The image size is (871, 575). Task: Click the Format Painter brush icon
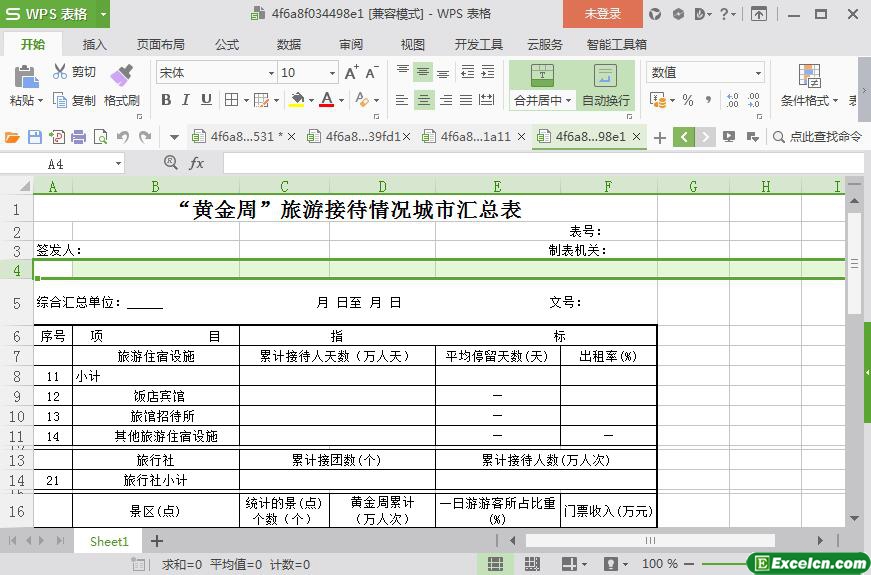click(x=121, y=76)
